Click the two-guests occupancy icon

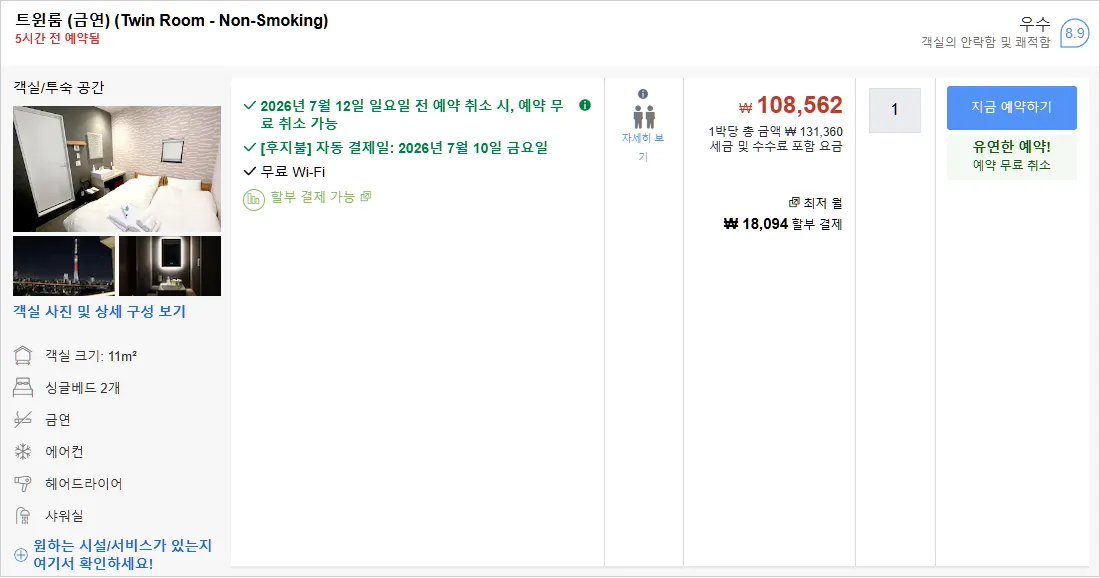click(643, 116)
